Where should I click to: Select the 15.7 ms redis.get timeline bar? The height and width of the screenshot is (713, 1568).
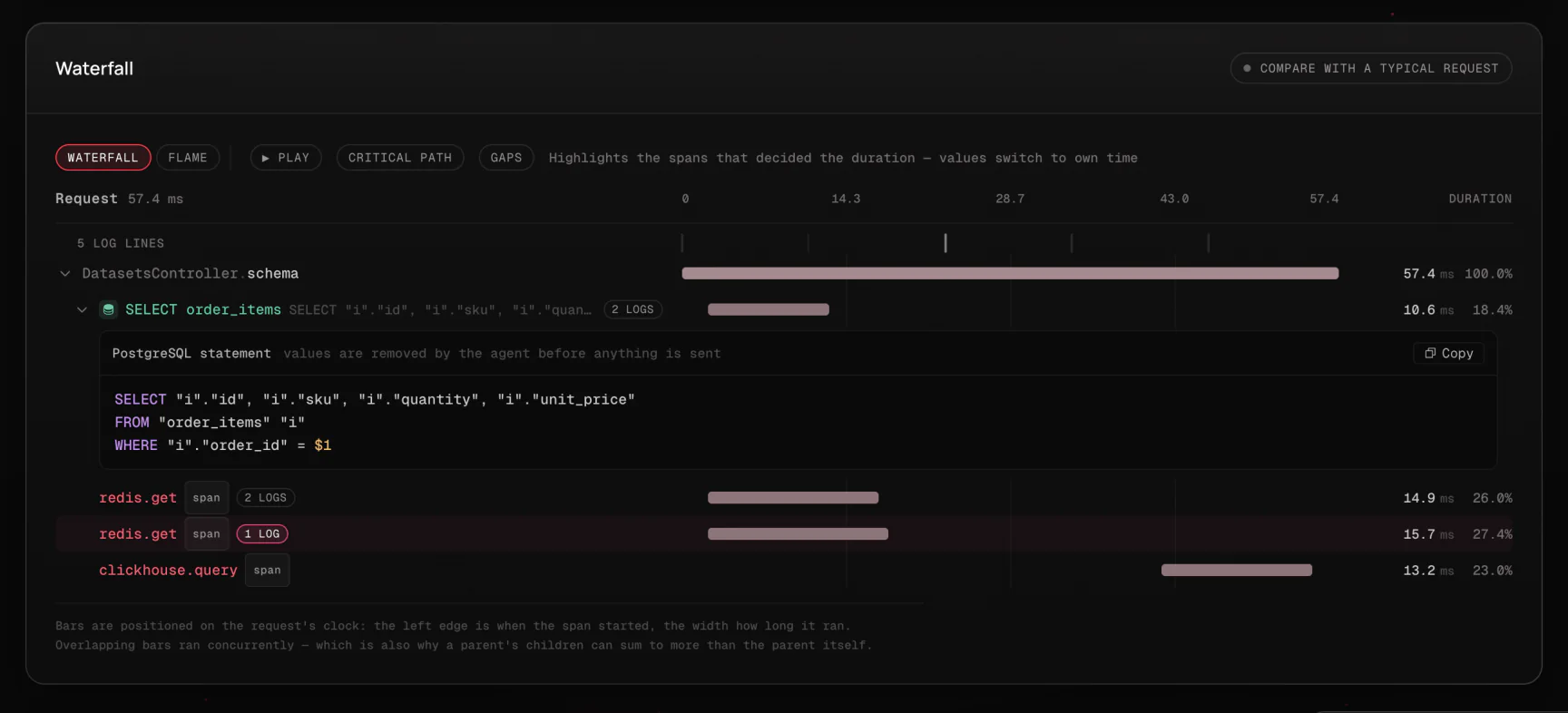798,533
